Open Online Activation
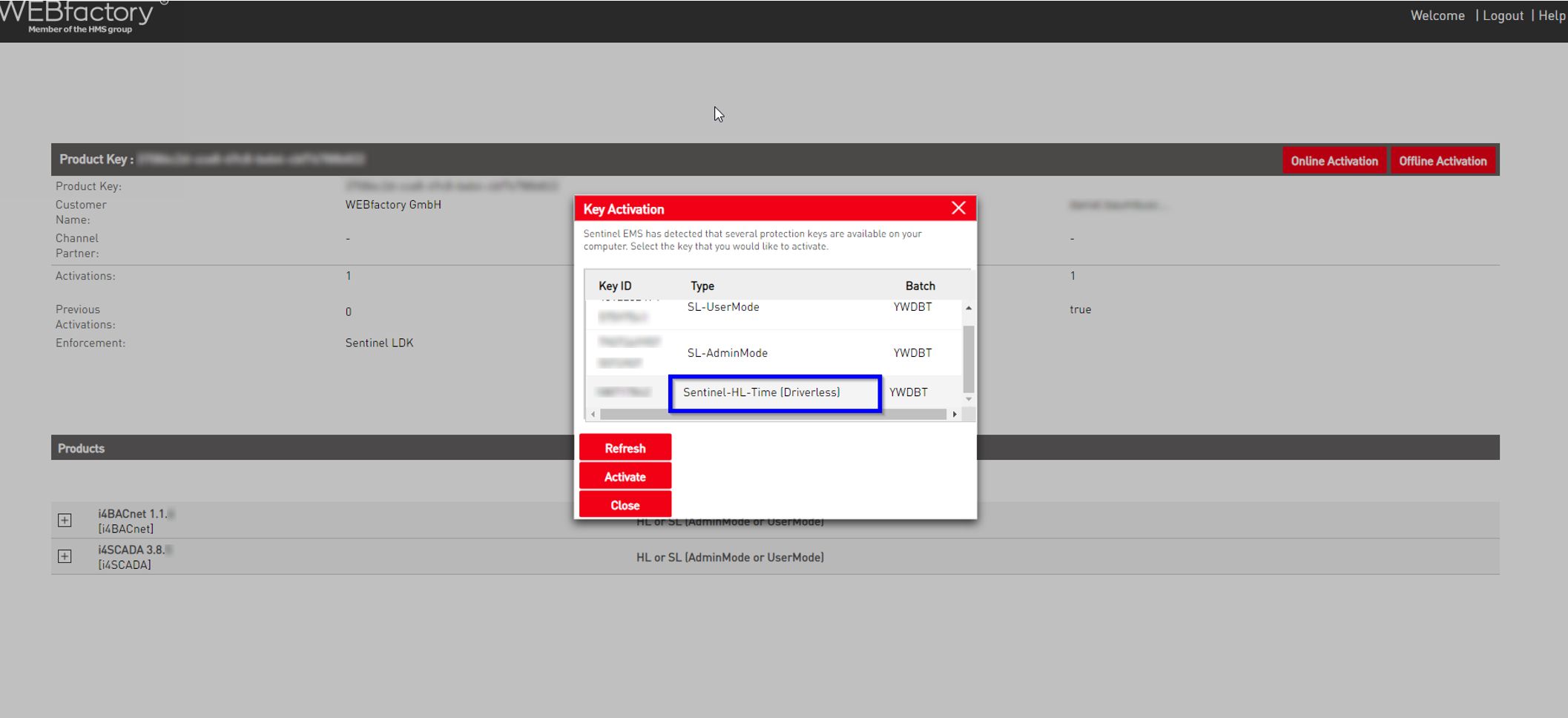Screen dimensions: 1568x718 1334,161
